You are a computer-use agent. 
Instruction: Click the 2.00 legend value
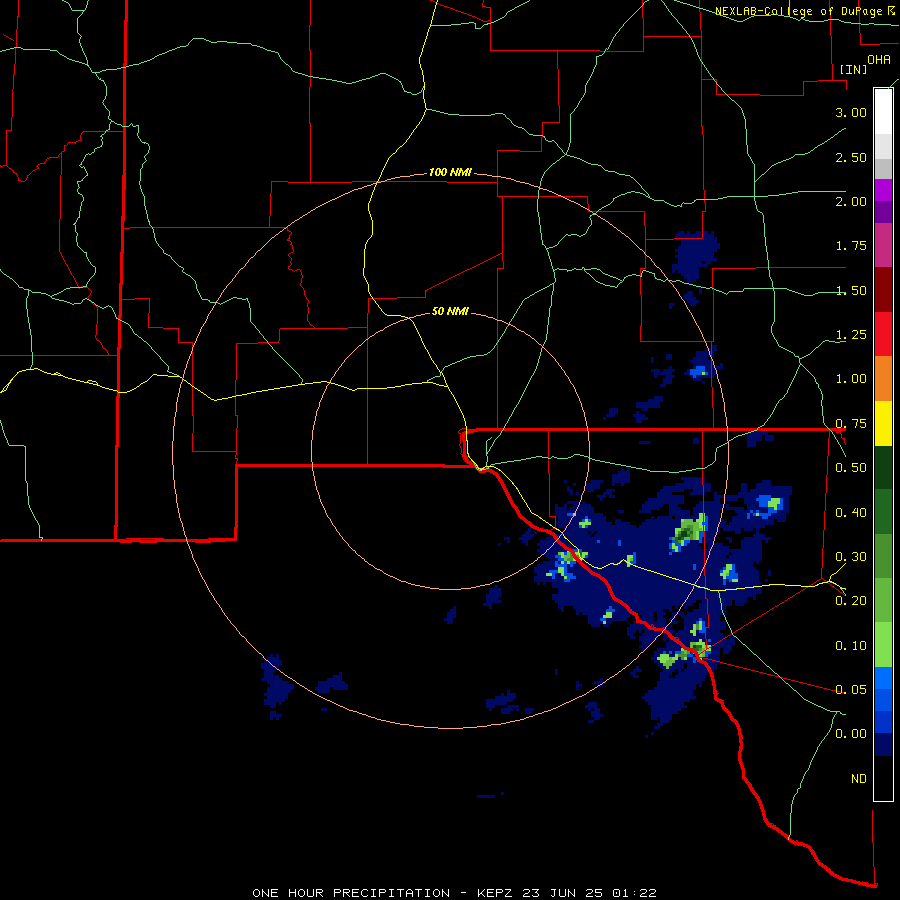(851, 201)
